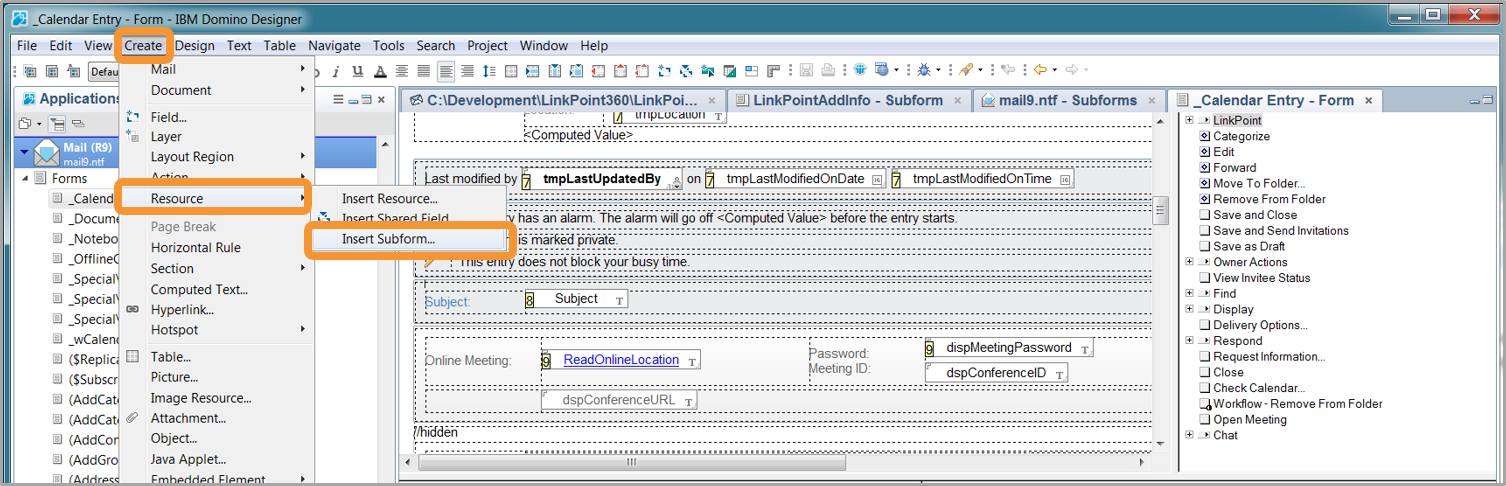Toggle underline text formatting
Viewport: 1506px width, 486px height.
pos(358,71)
